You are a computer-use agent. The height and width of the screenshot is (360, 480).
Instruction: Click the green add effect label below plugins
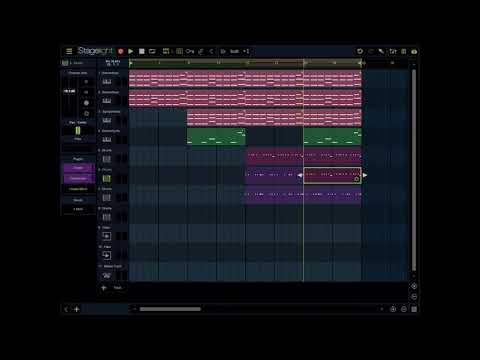pyautogui.click(x=78, y=189)
